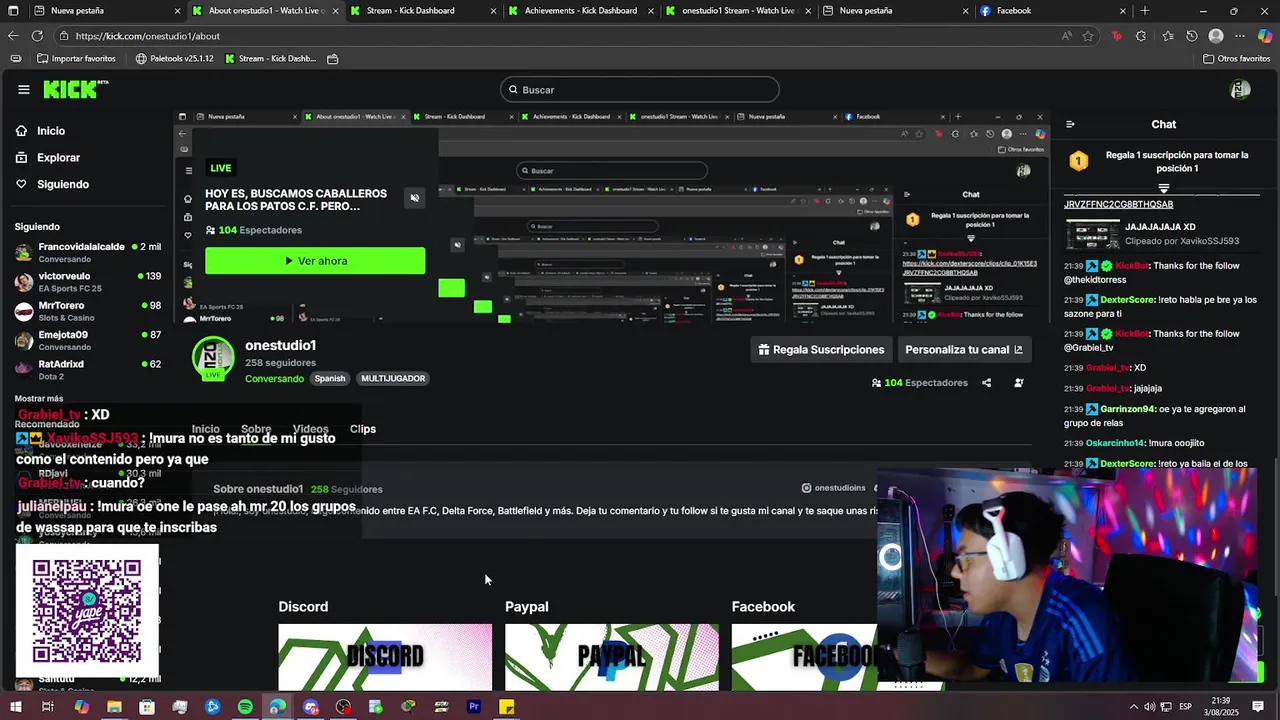
Task: Open MrrTorero followed channel
Action: [88, 311]
